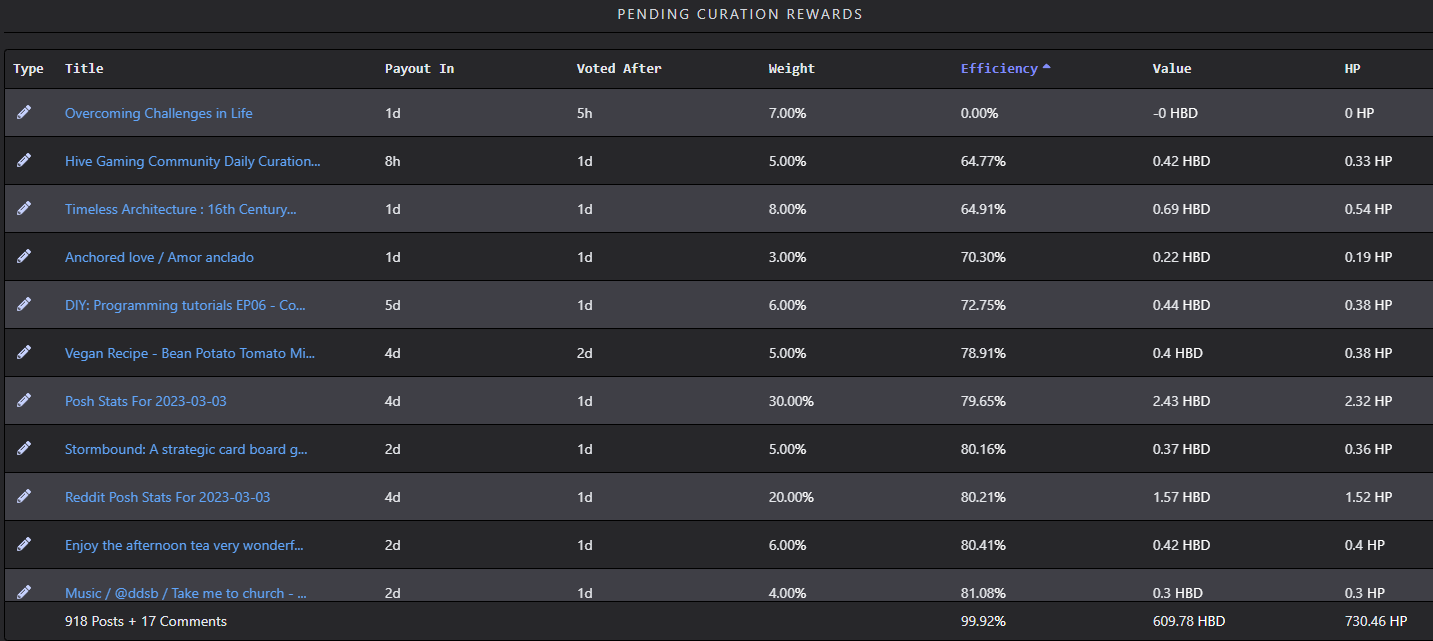Click the Title column header
The height and width of the screenshot is (641, 1433).
(84, 69)
